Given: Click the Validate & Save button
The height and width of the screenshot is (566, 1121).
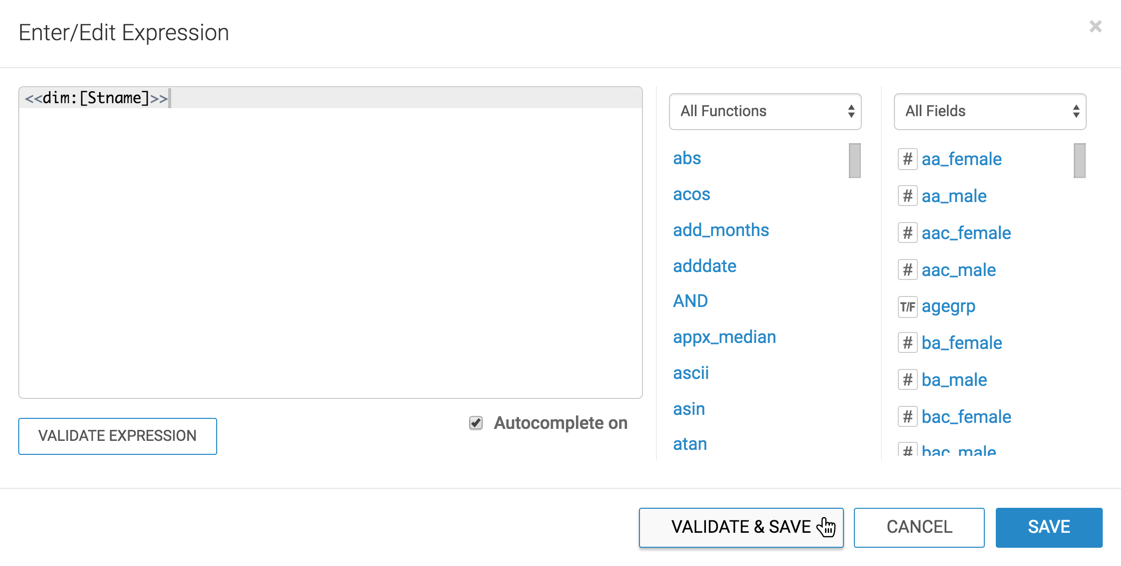Looking at the screenshot, I should click(x=741, y=527).
